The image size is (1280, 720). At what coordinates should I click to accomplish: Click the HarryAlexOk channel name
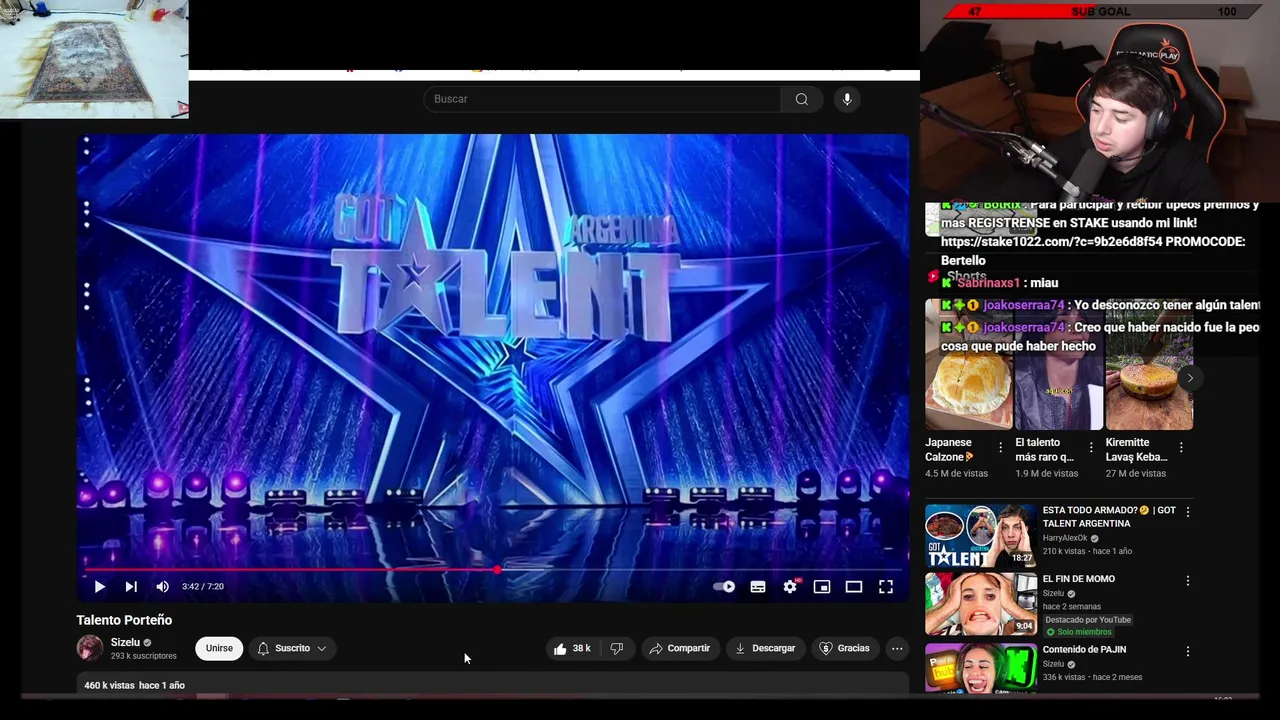tap(1065, 538)
